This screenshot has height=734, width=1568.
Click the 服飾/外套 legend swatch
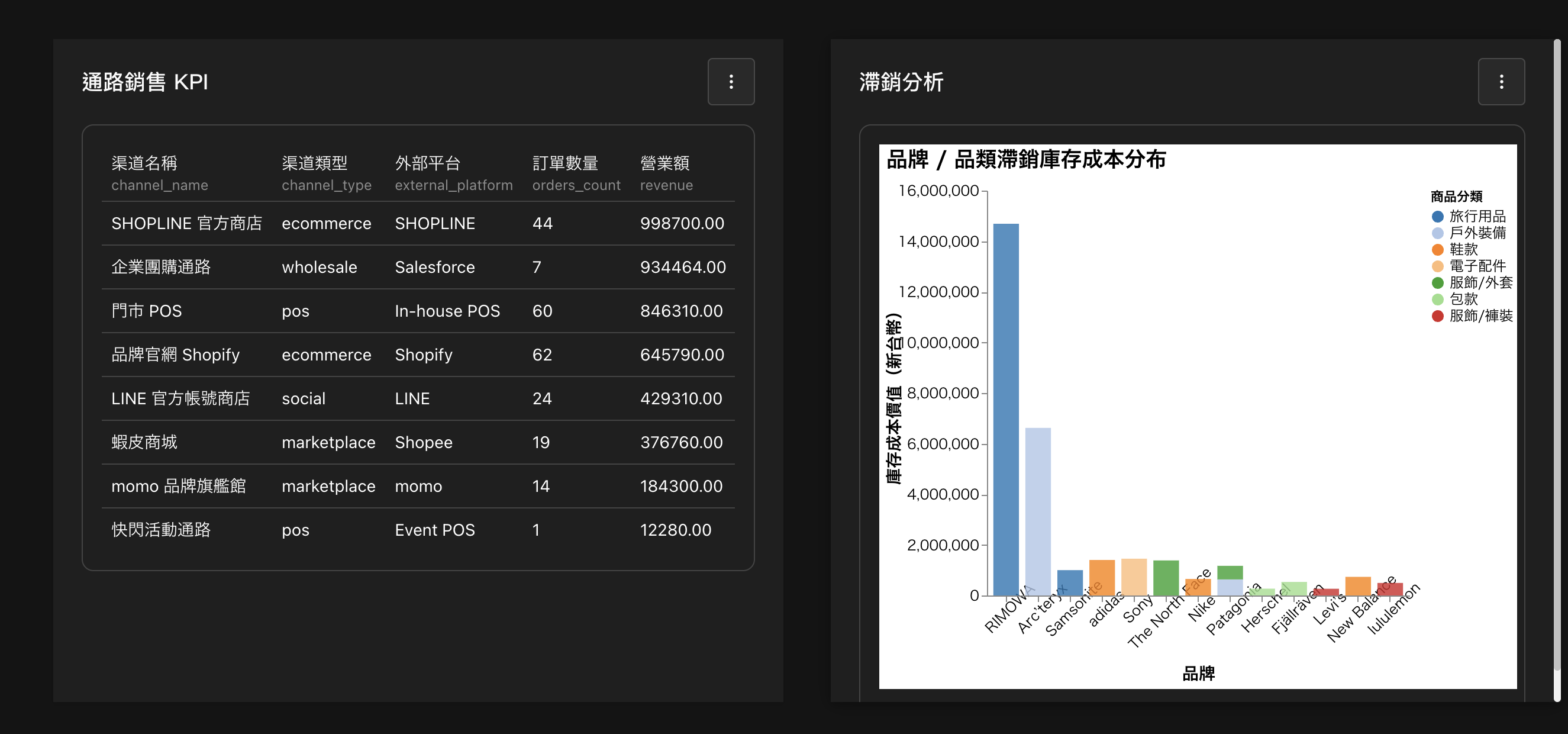click(x=1437, y=282)
